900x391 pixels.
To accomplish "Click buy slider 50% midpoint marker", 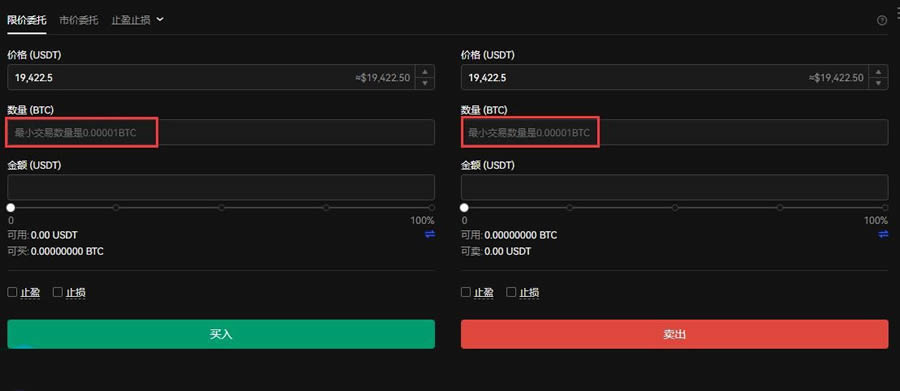I will (x=221, y=208).
